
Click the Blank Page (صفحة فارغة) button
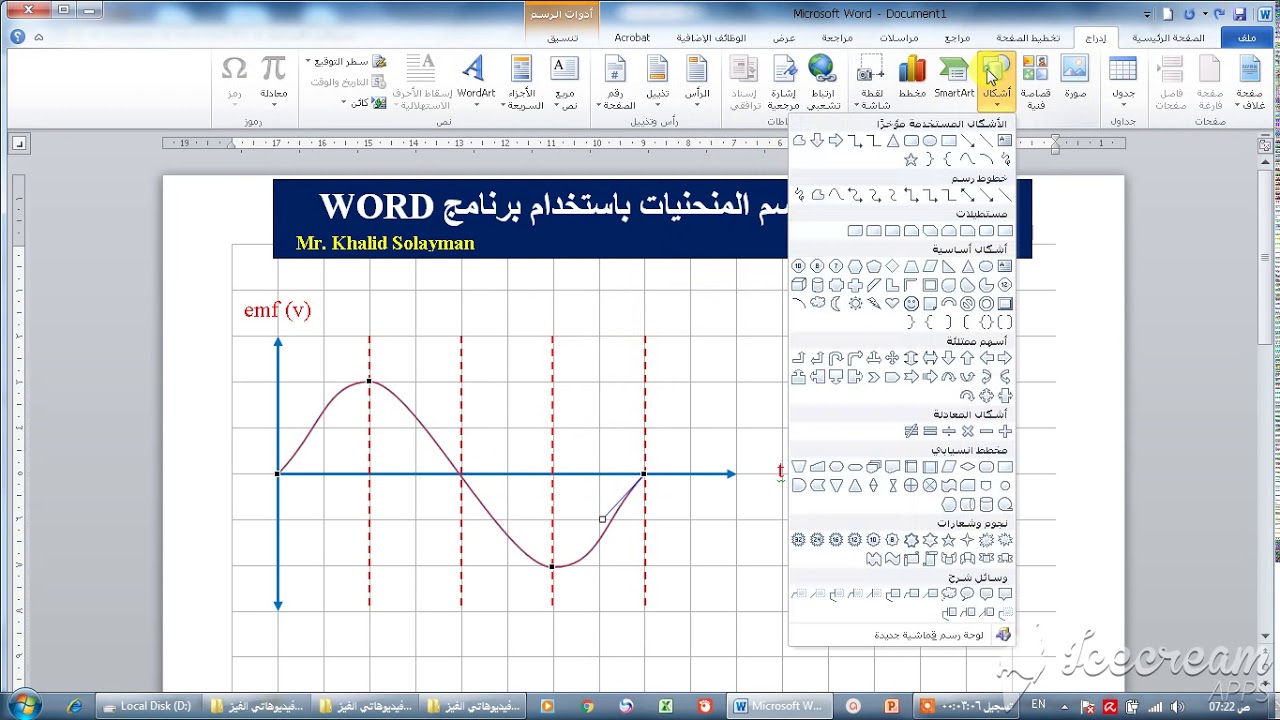(1210, 80)
